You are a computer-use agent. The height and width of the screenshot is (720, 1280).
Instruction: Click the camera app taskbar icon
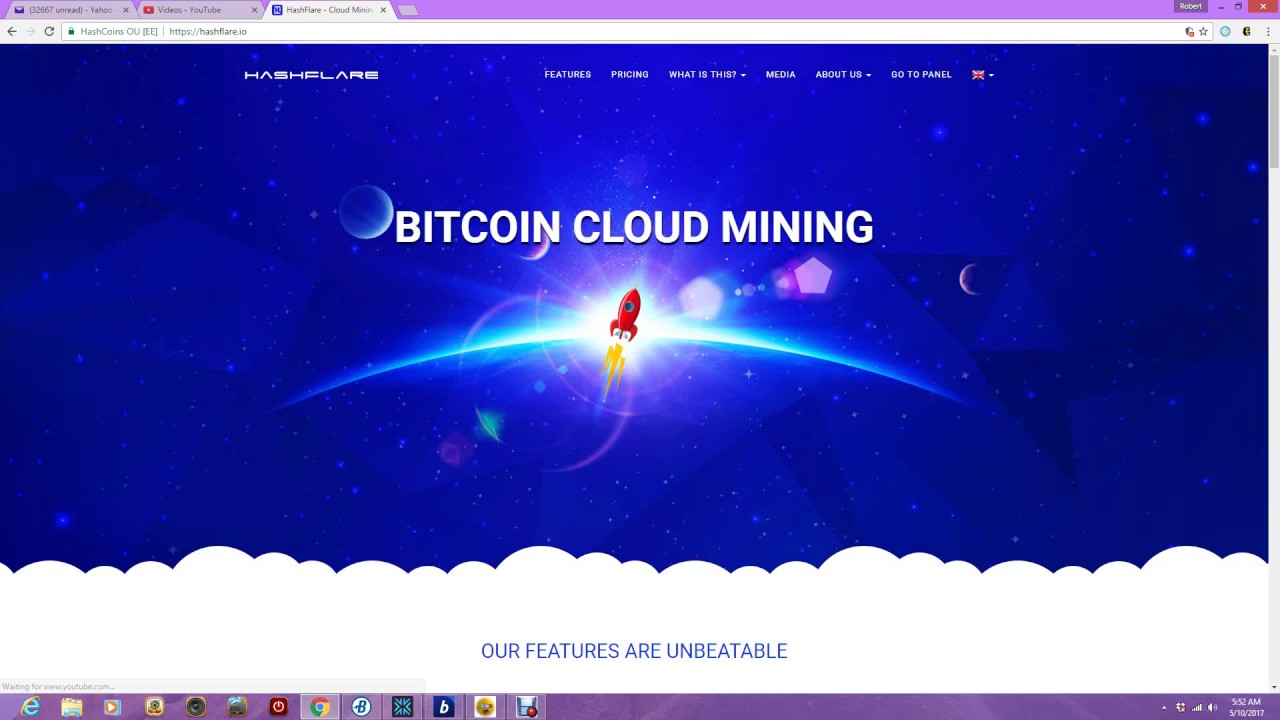pyautogui.click(x=154, y=707)
